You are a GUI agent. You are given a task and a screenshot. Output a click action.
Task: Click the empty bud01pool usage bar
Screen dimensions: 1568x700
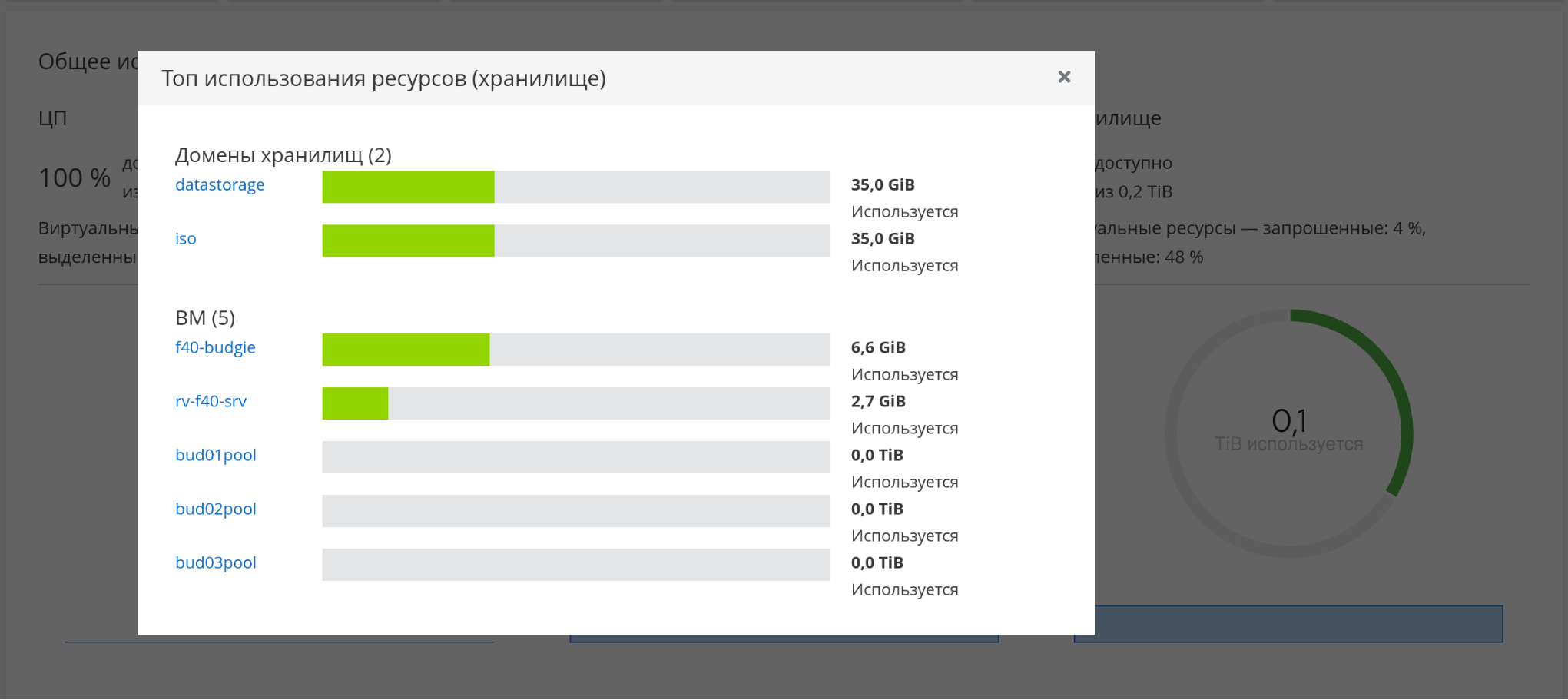tap(575, 457)
